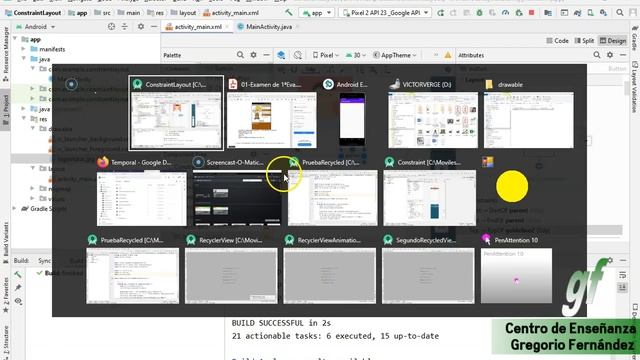This screenshot has width=640, height=360.
Task: Click the Search Everywhere magnifier in main toolbar
Action: click(x=620, y=13)
